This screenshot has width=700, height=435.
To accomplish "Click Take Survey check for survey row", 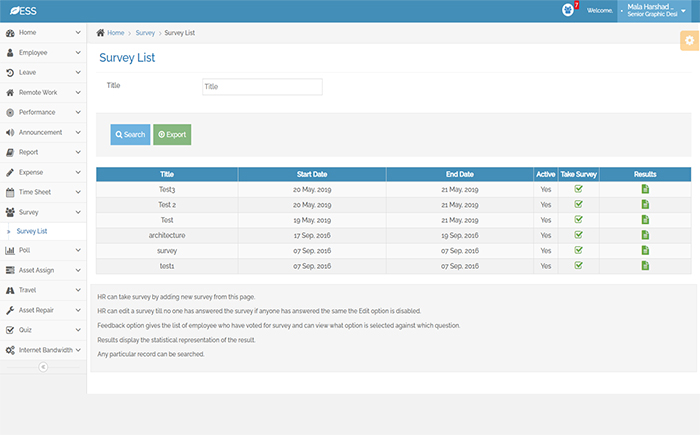I will (x=579, y=250).
